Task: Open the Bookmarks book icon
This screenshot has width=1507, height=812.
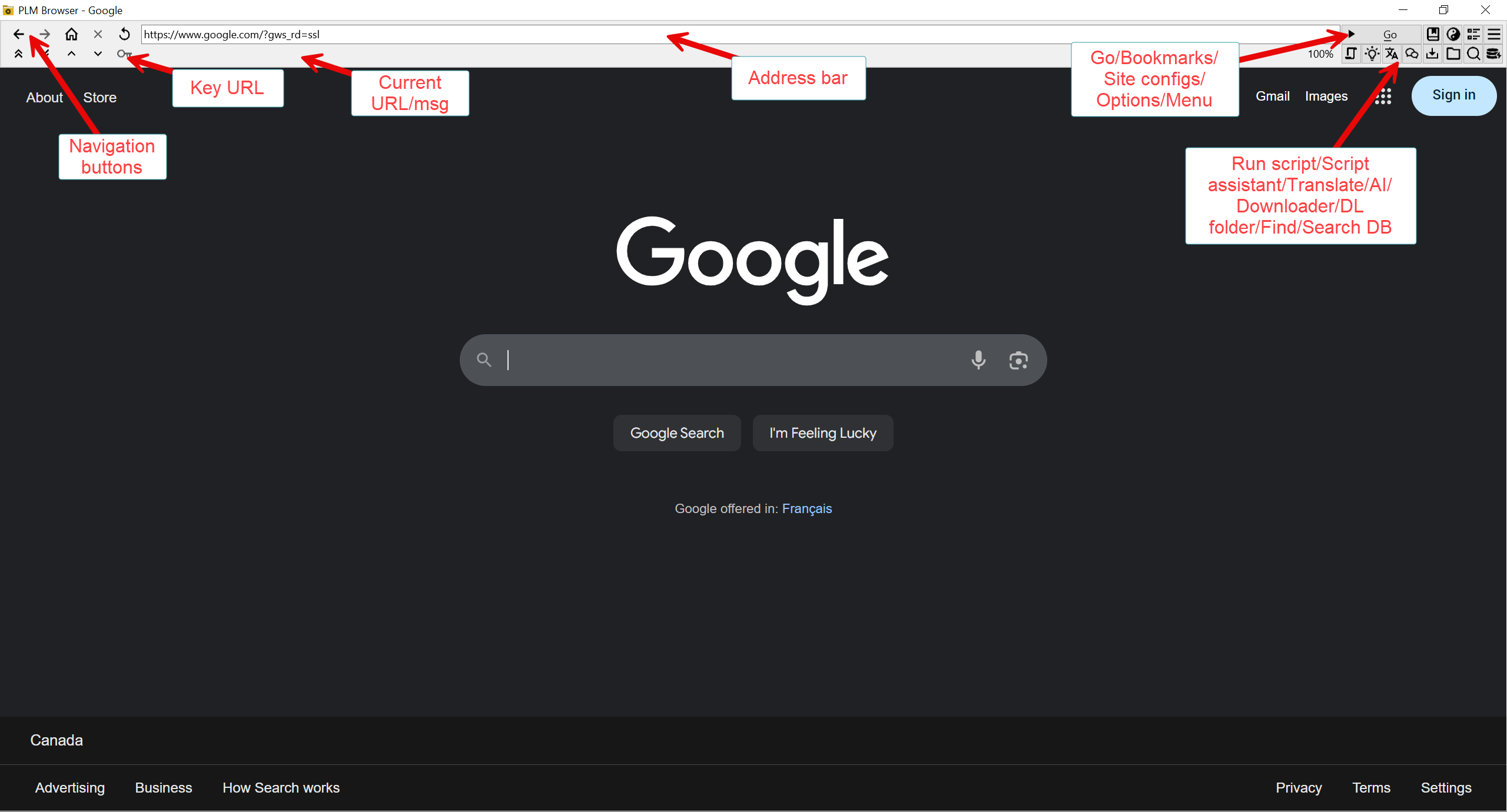Action: [x=1433, y=34]
